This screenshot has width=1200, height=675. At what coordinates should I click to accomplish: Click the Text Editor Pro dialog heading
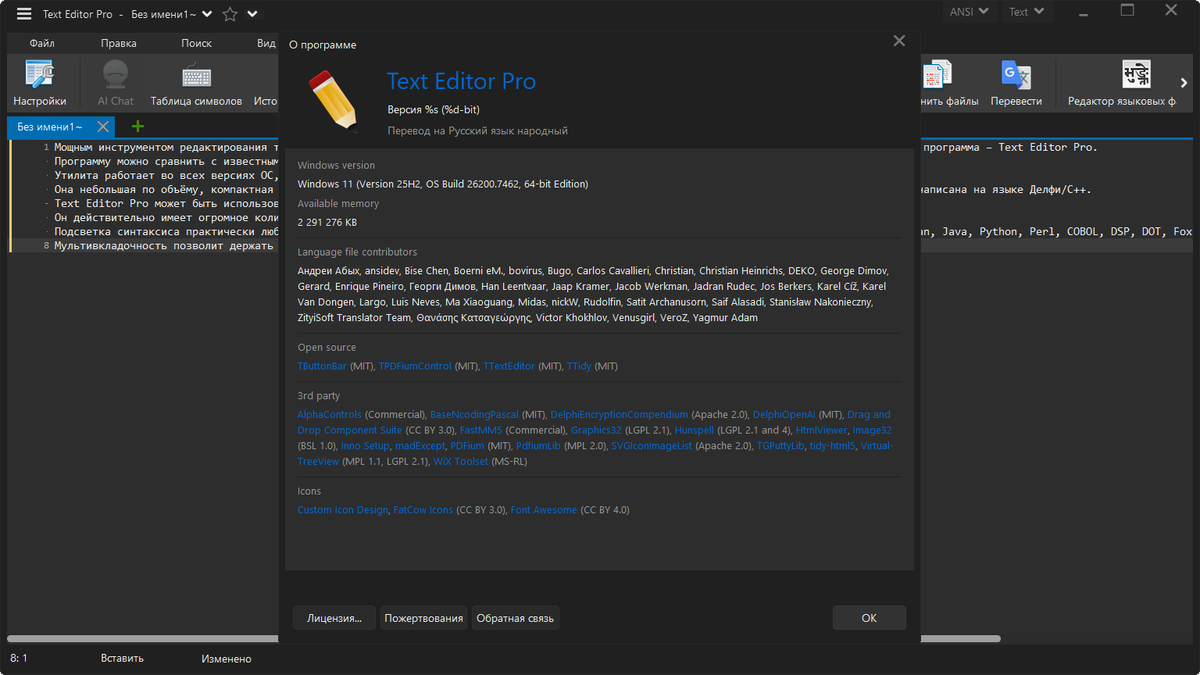tap(461, 82)
